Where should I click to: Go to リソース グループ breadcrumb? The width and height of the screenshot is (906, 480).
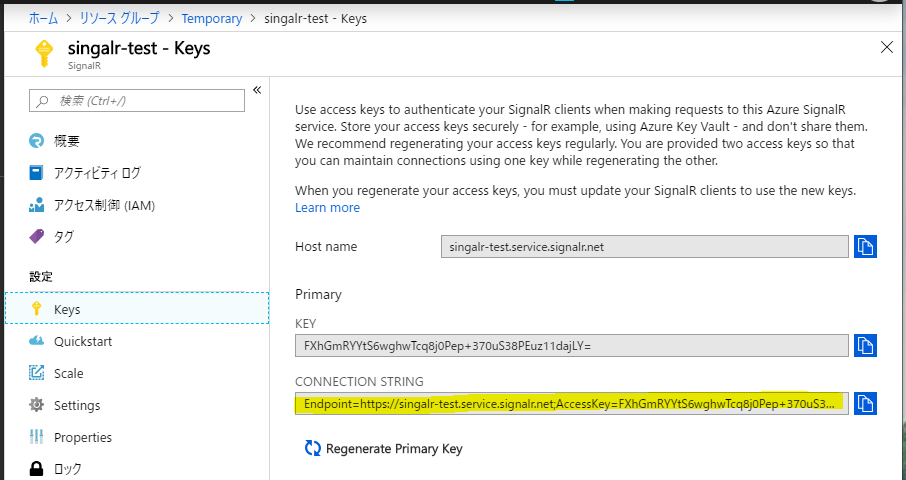[119, 18]
